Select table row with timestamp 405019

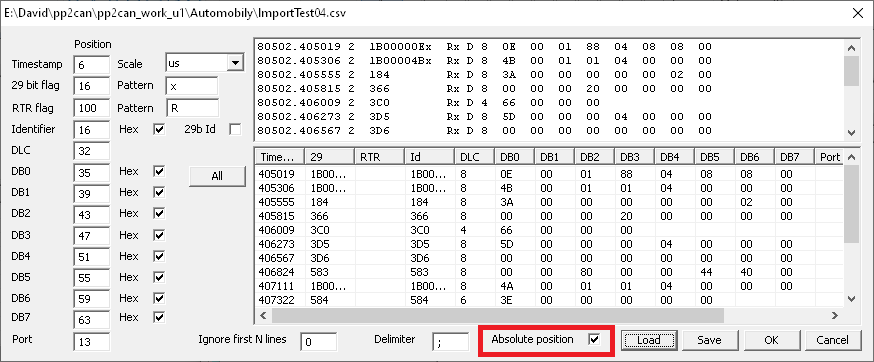click(x=550, y=173)
